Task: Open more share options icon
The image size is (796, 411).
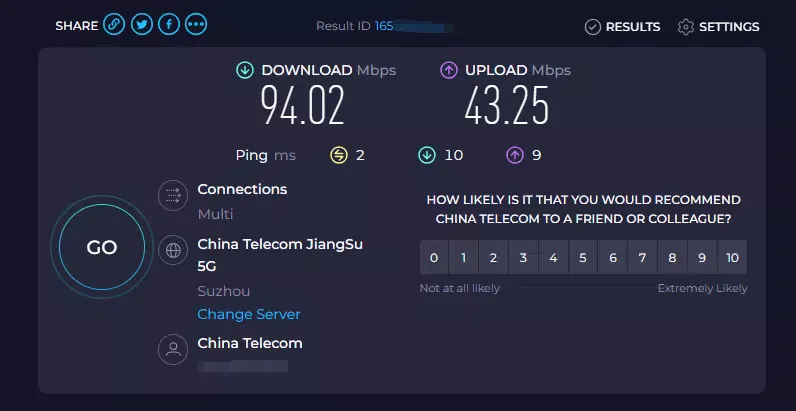Action: (196, 26)
